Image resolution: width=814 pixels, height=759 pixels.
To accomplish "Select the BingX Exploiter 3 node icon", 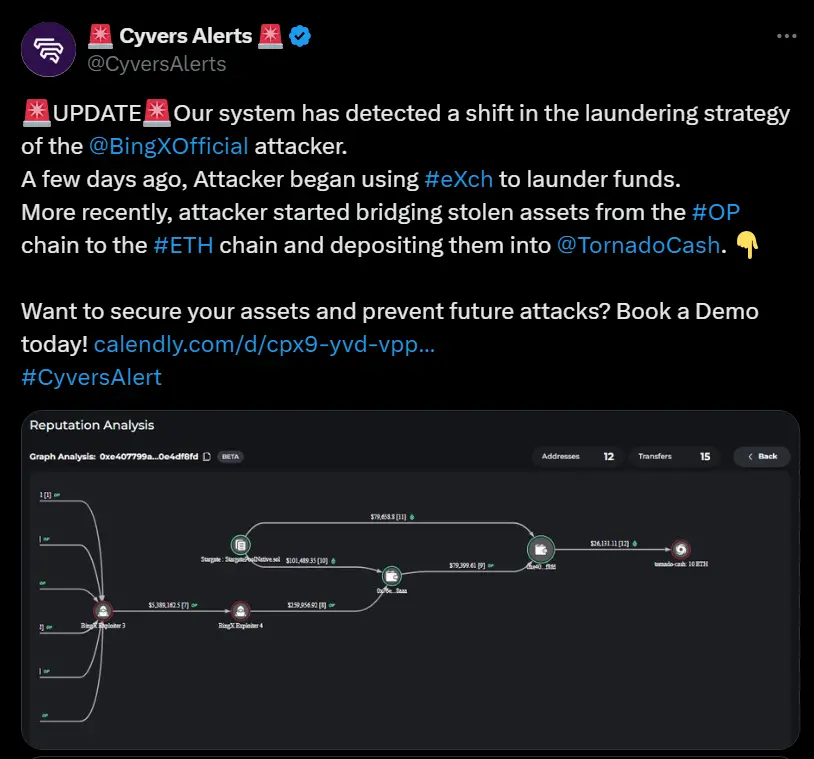I will (102, 607).
